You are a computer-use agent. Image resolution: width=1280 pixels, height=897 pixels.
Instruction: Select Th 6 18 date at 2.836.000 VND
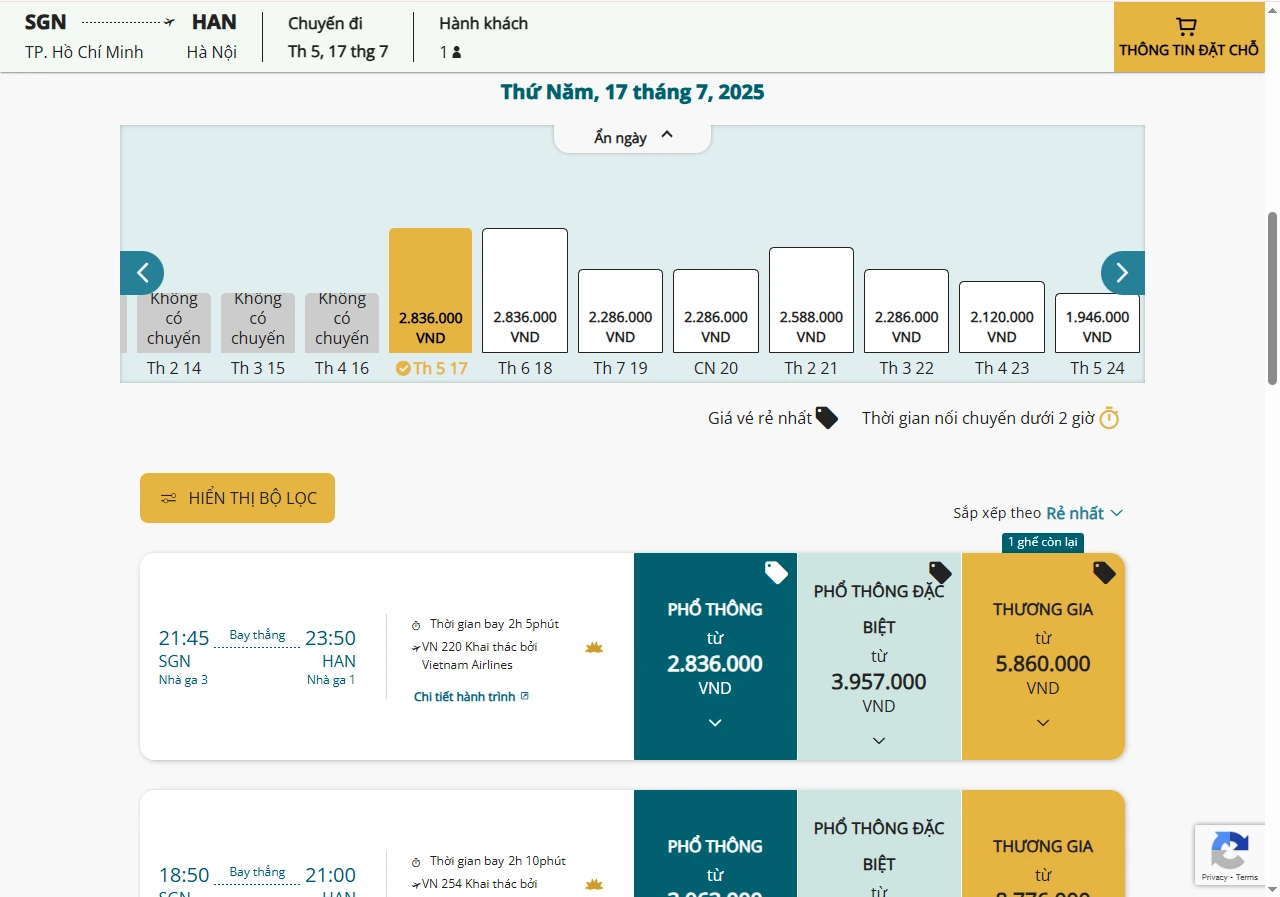pos(525,290)
